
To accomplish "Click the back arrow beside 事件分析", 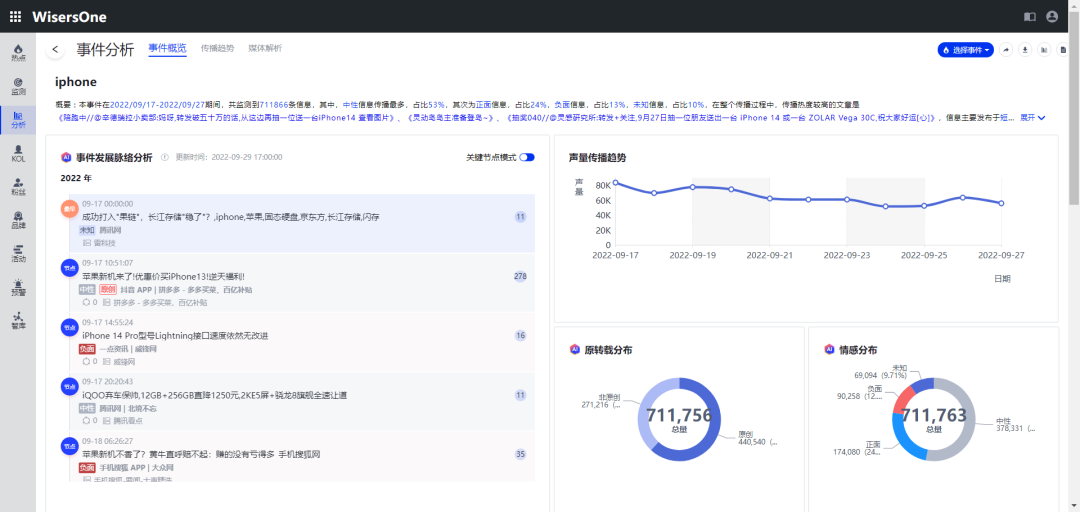I will [x=55, y=50].
